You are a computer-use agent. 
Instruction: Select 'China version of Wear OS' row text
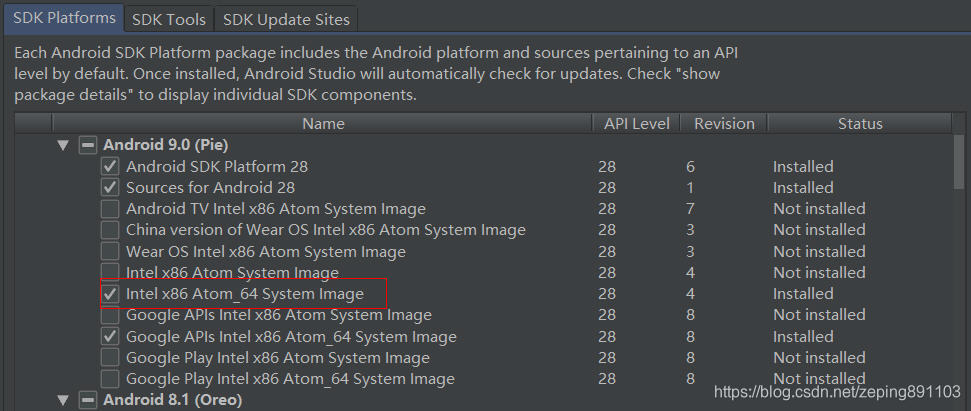(326, 230)
